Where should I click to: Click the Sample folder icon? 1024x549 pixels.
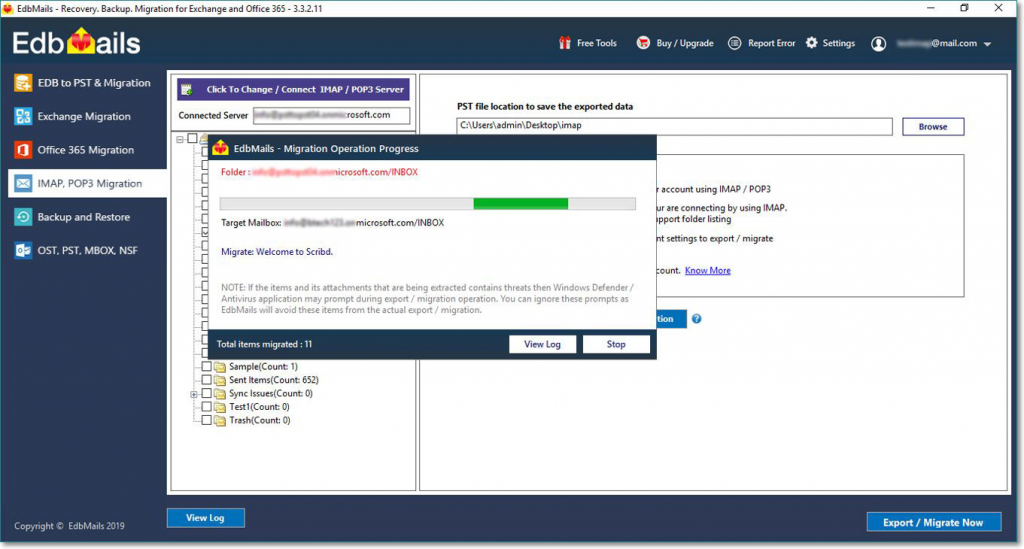pyautogui.click(x=220, y=367)
